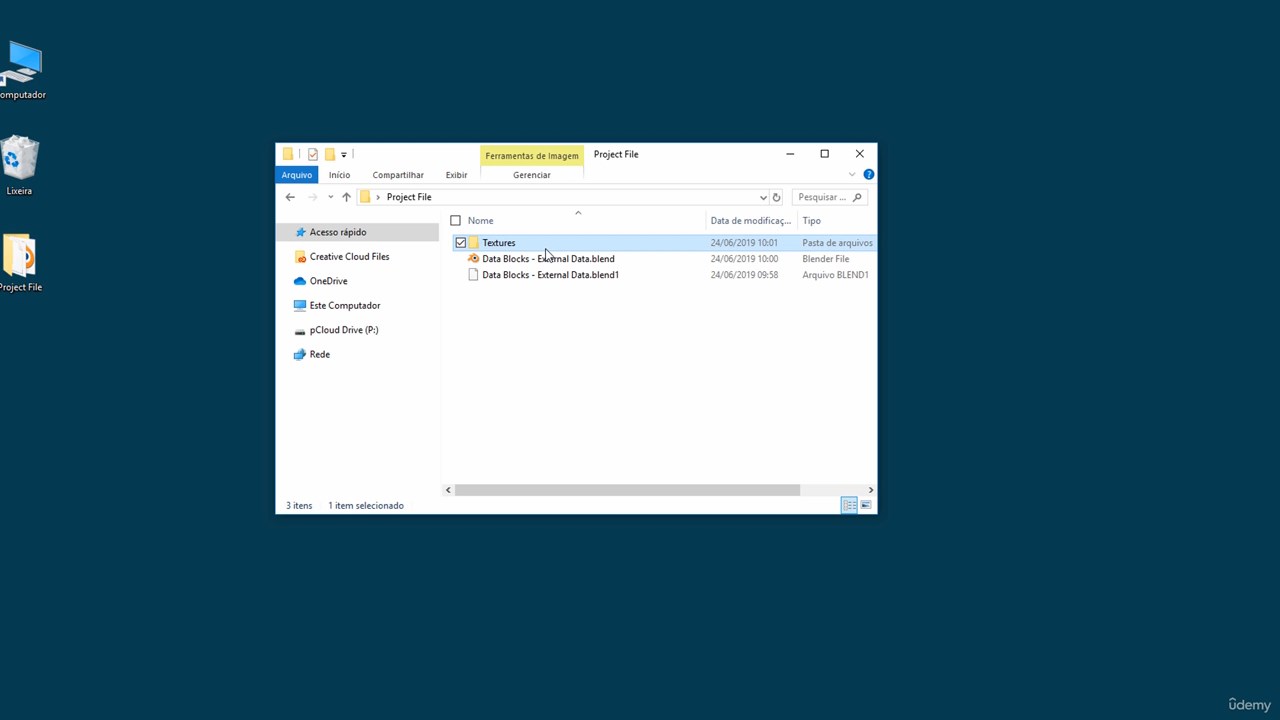Open the recent locations dropdown

coord(330,197)
